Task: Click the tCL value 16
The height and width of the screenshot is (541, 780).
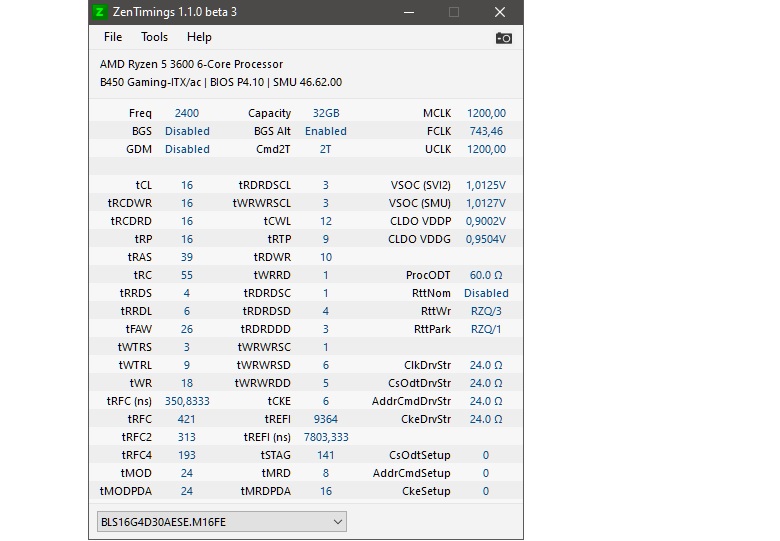Action: tap(187, 185)
